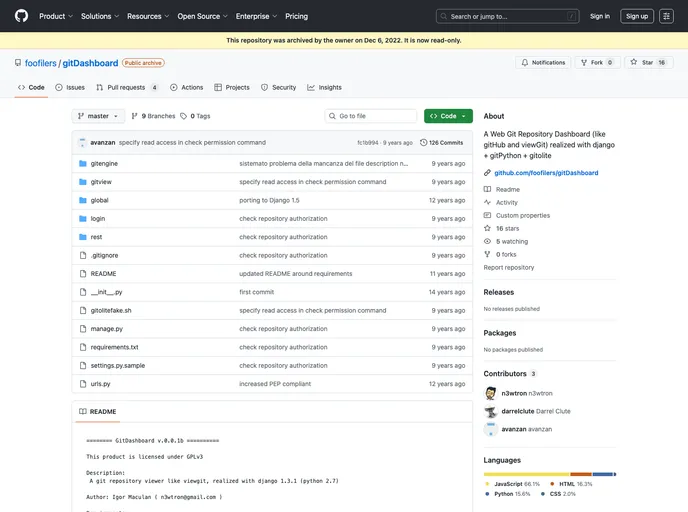This screenshot has width=688, height=512.
Task: Click the Go to file search field
Action: coord(371,116)
